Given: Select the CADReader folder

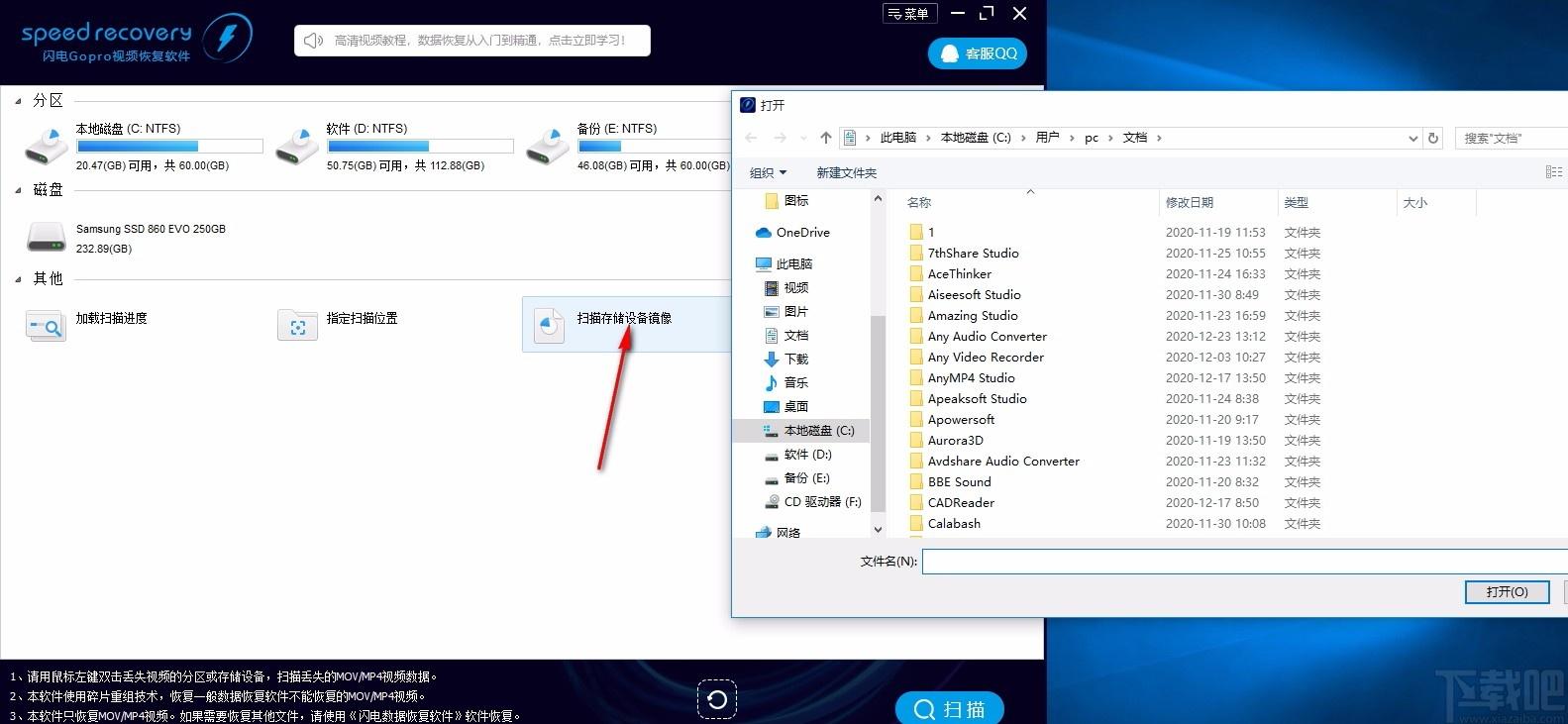Looking at the screenshot, I should coord(951,503).
